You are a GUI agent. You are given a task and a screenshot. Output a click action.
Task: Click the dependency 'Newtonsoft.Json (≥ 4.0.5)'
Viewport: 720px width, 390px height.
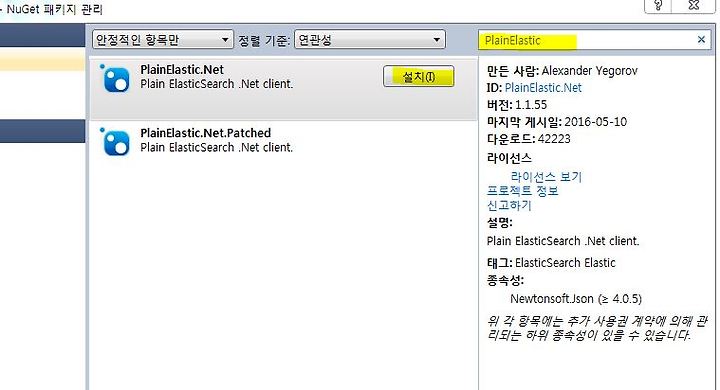pyautogui.click(x=576, y=299)
